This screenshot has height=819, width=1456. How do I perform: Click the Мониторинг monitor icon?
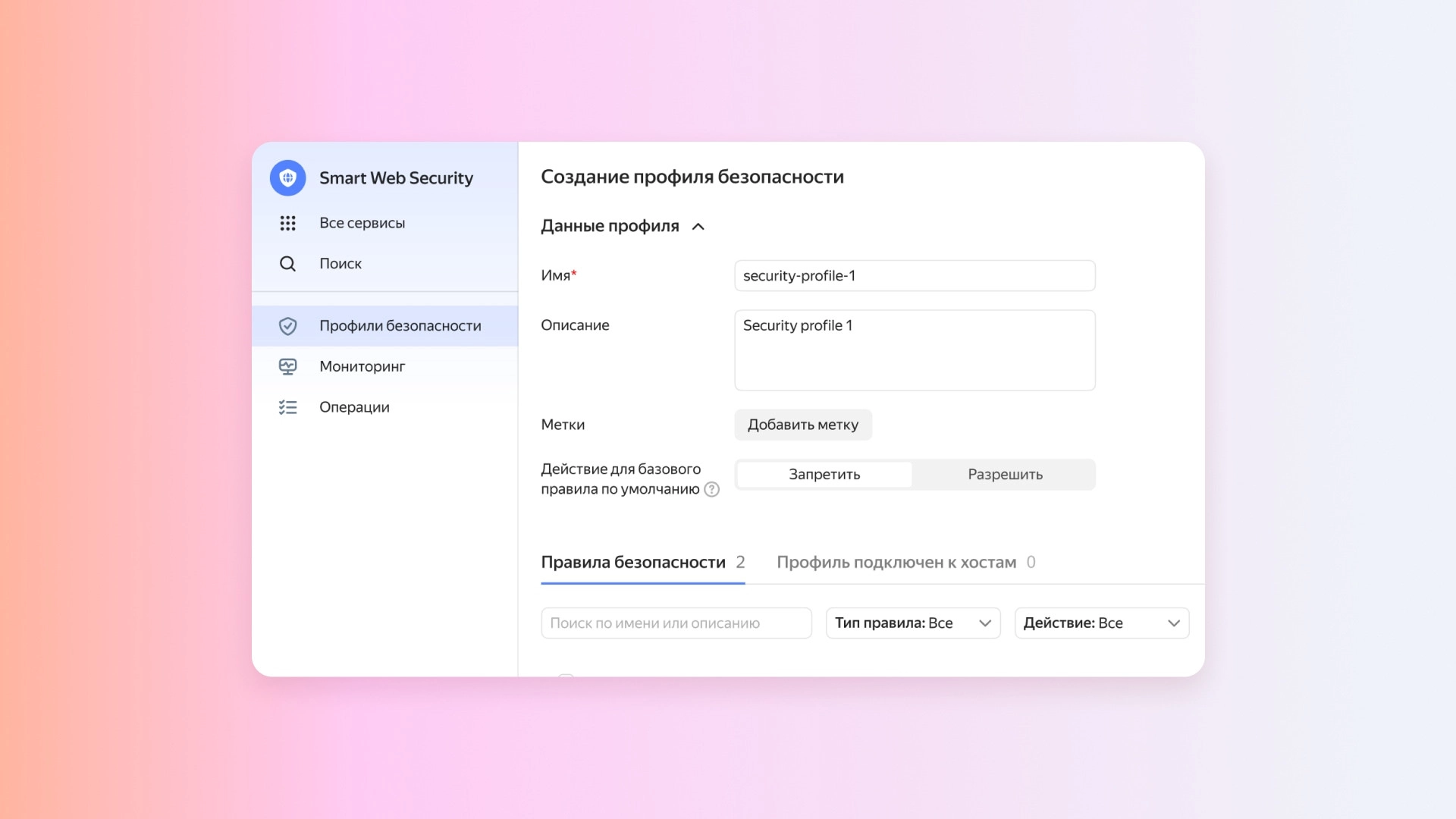287,367
